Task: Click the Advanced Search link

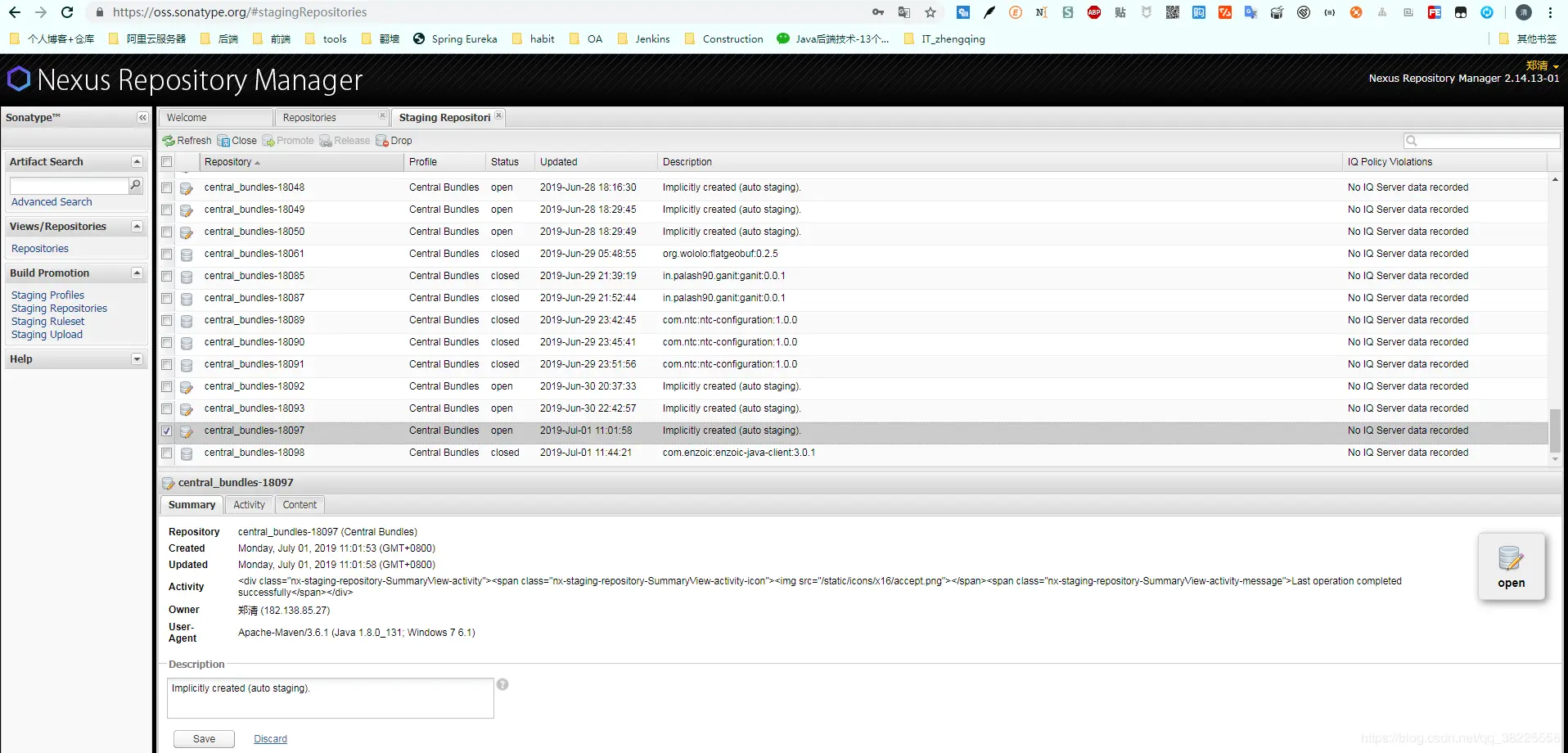Action: coord(52,202)
